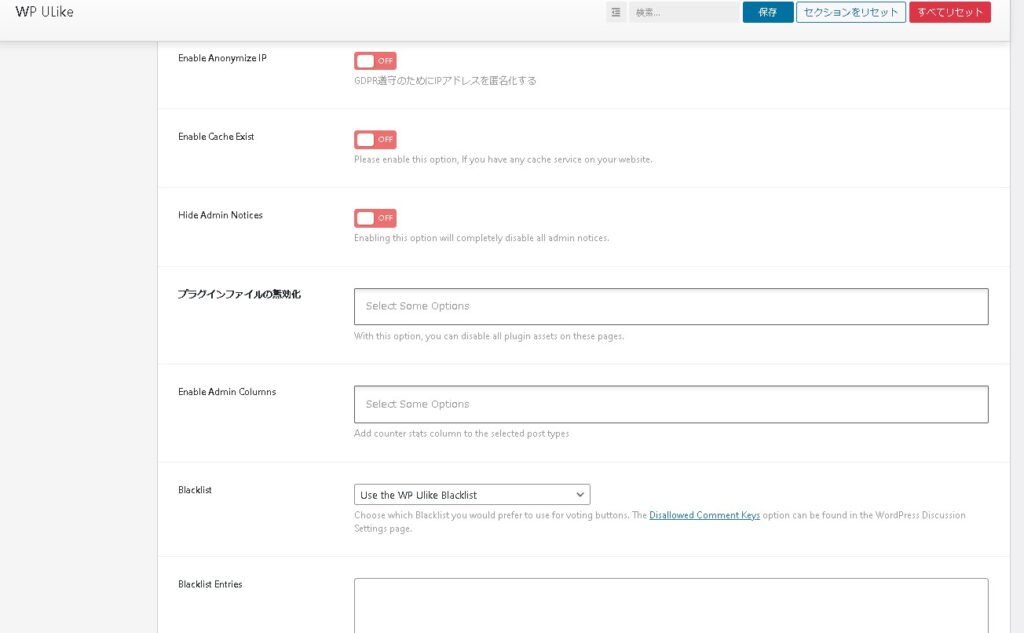Turn on the Enable Cache Exist toggle
The image size is (1024, 633).
pyautogui.click(x=375, y=139)
